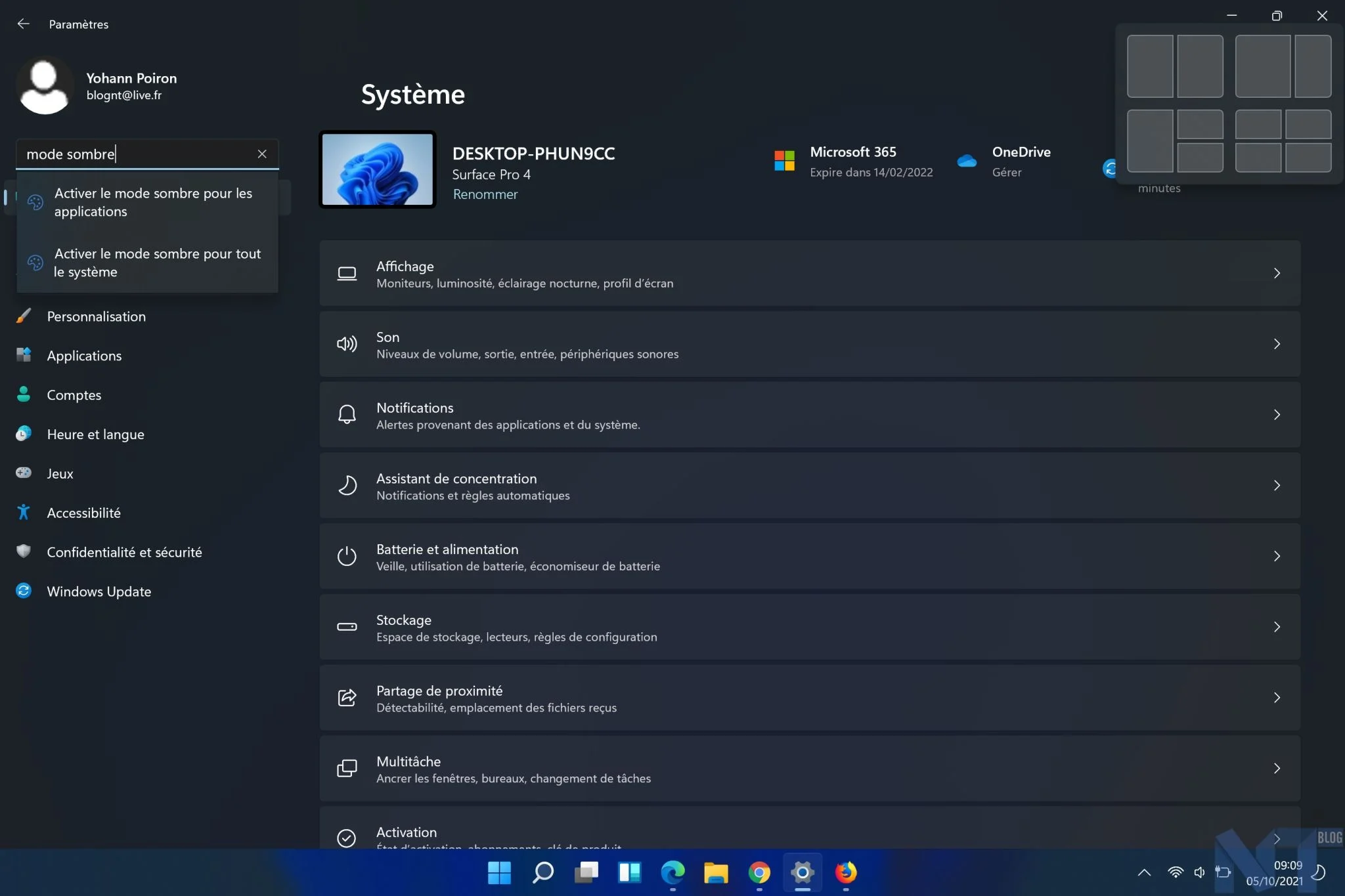
Task: Click the Assistant de concentration moon icon
Action: [x=347, y=486]
